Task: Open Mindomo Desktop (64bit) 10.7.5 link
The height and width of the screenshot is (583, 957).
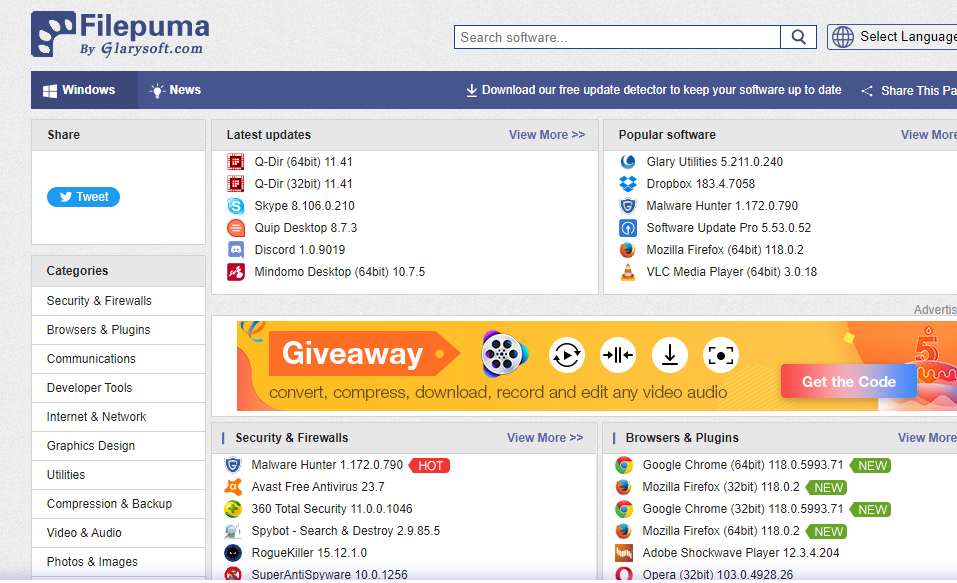Action: [x=340, y=272]
